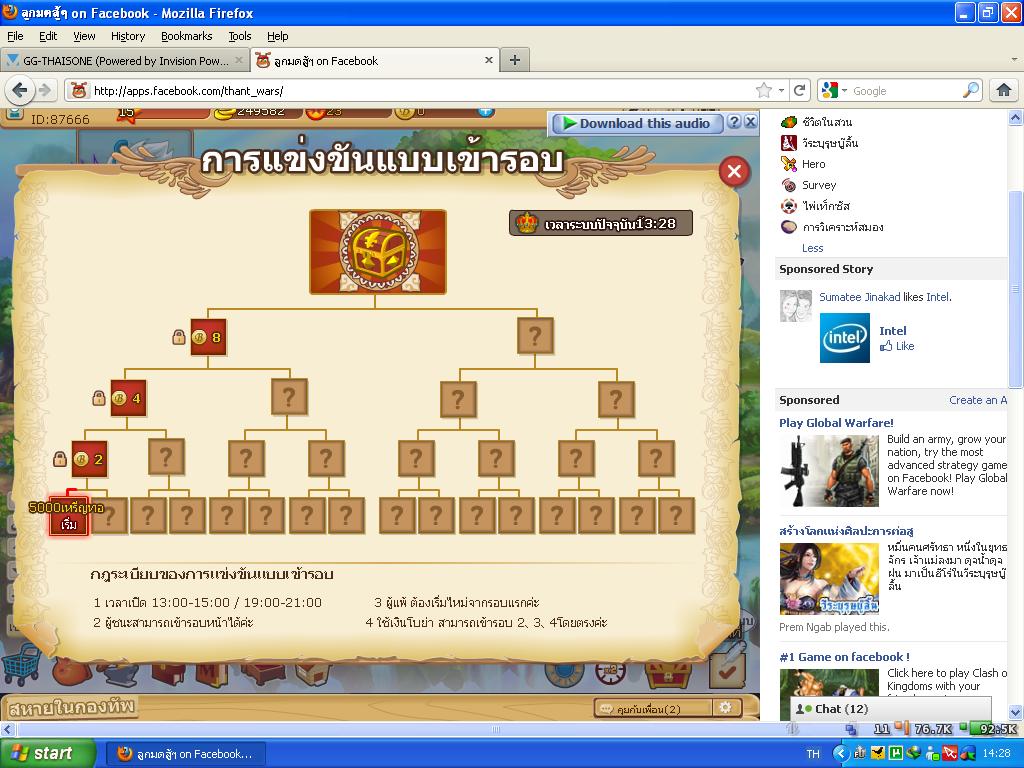This screenshot has height=768, width=1024.
Task: Click the horizontal scrollbar thumb
Action: pos(496,729)
